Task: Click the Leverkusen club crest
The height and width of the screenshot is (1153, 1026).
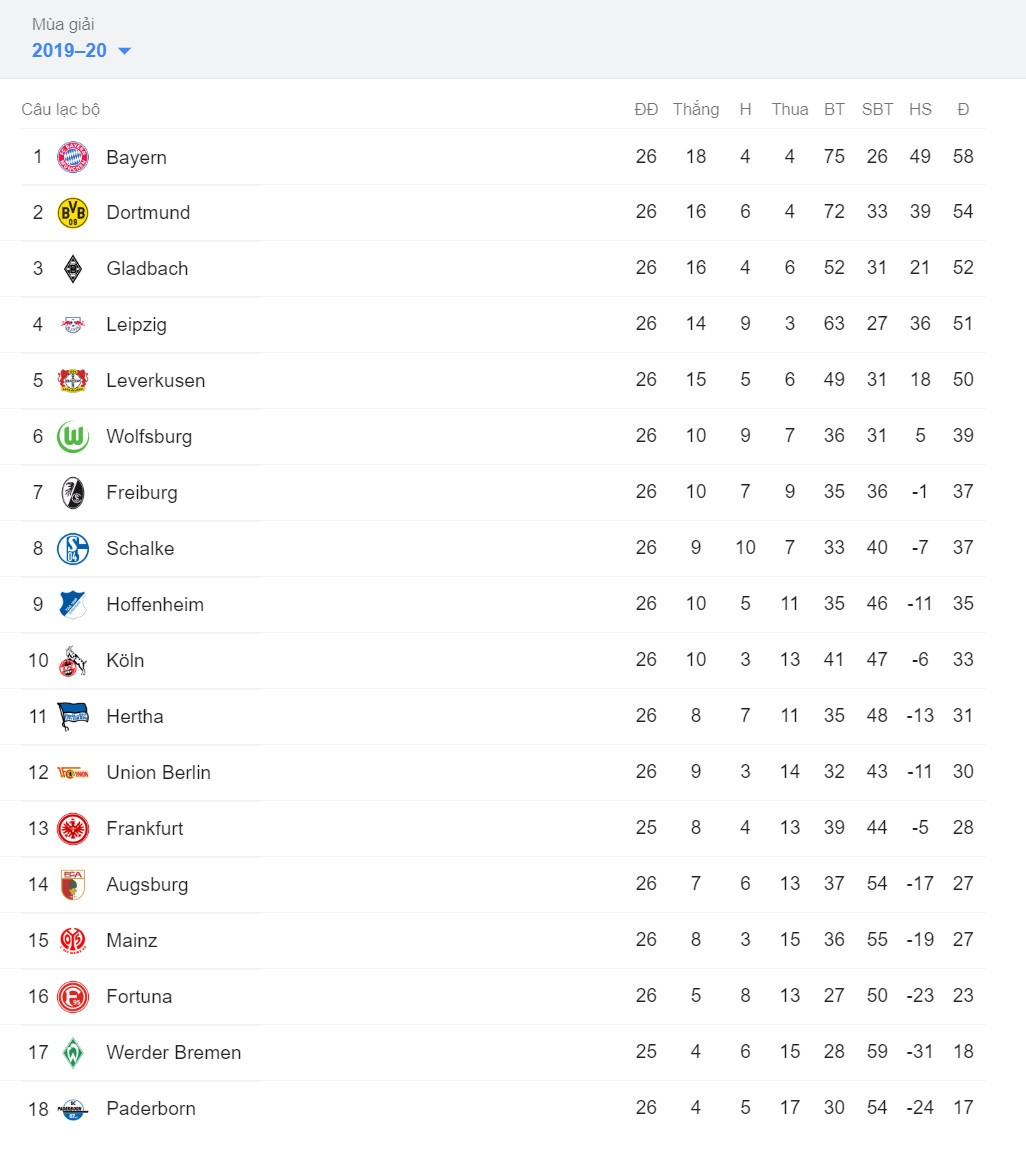Action: 73,380
